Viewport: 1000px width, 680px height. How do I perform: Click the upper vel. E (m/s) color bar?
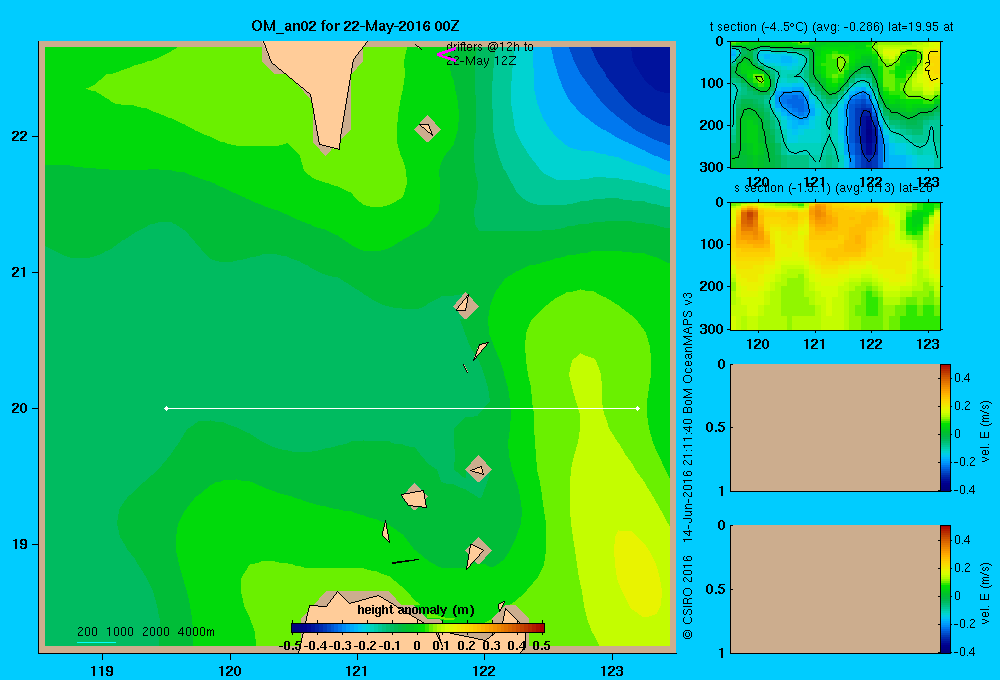coord(945,427)
